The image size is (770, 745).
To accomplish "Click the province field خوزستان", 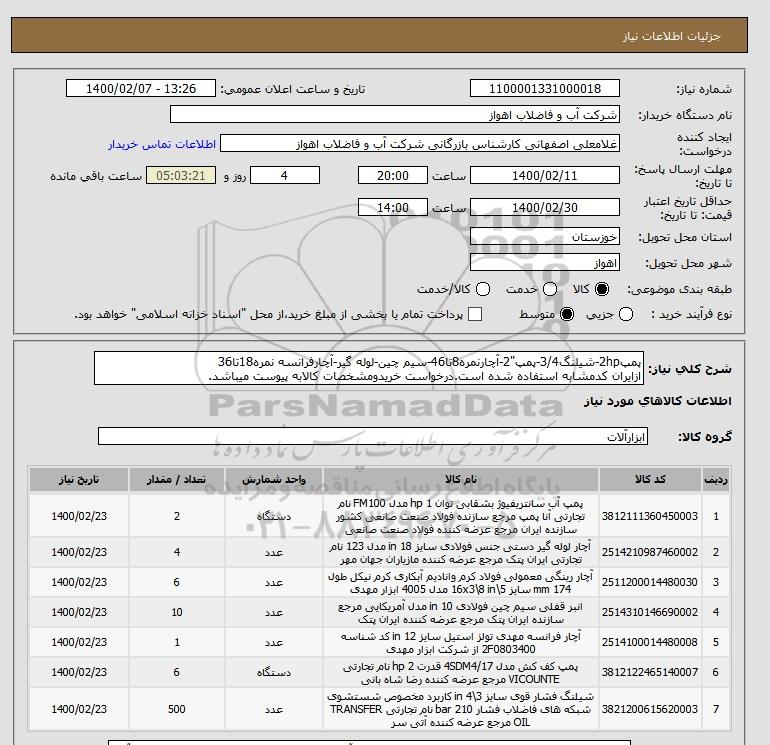I will coord(545,237).
